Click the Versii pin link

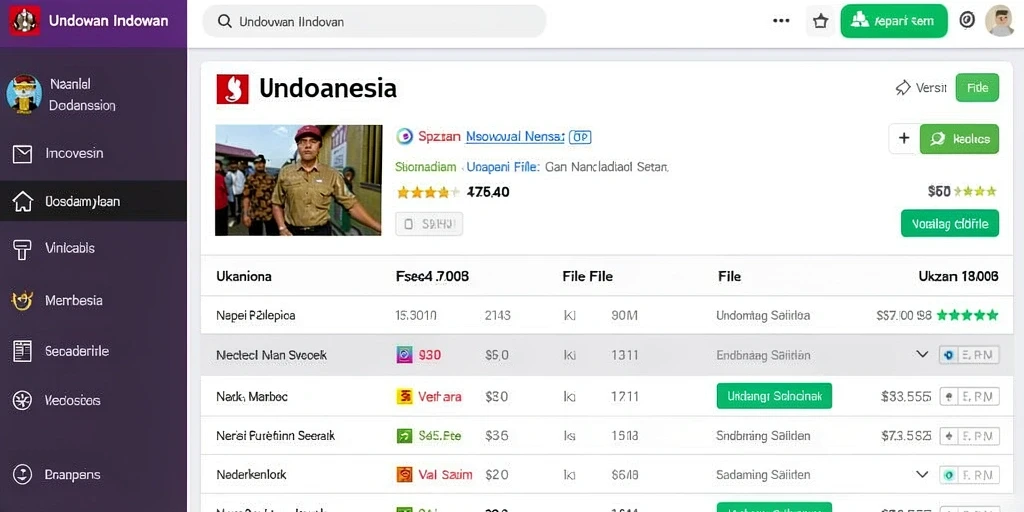click(921, 88)
